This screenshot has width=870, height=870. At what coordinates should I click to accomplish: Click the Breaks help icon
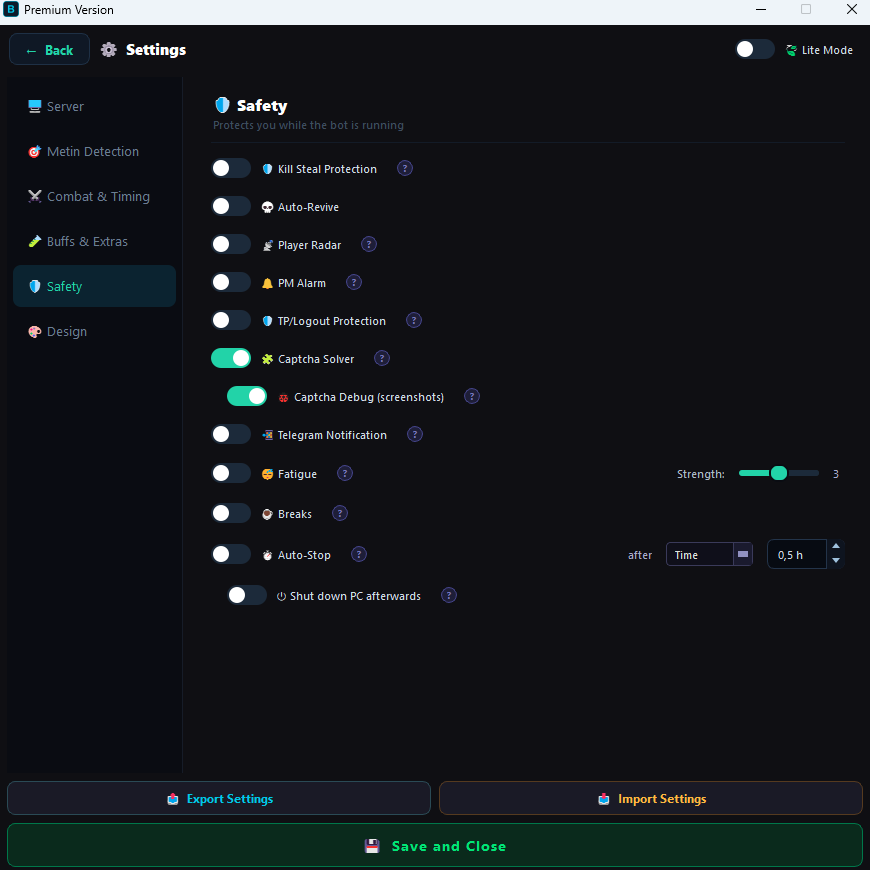click(340, 513)
